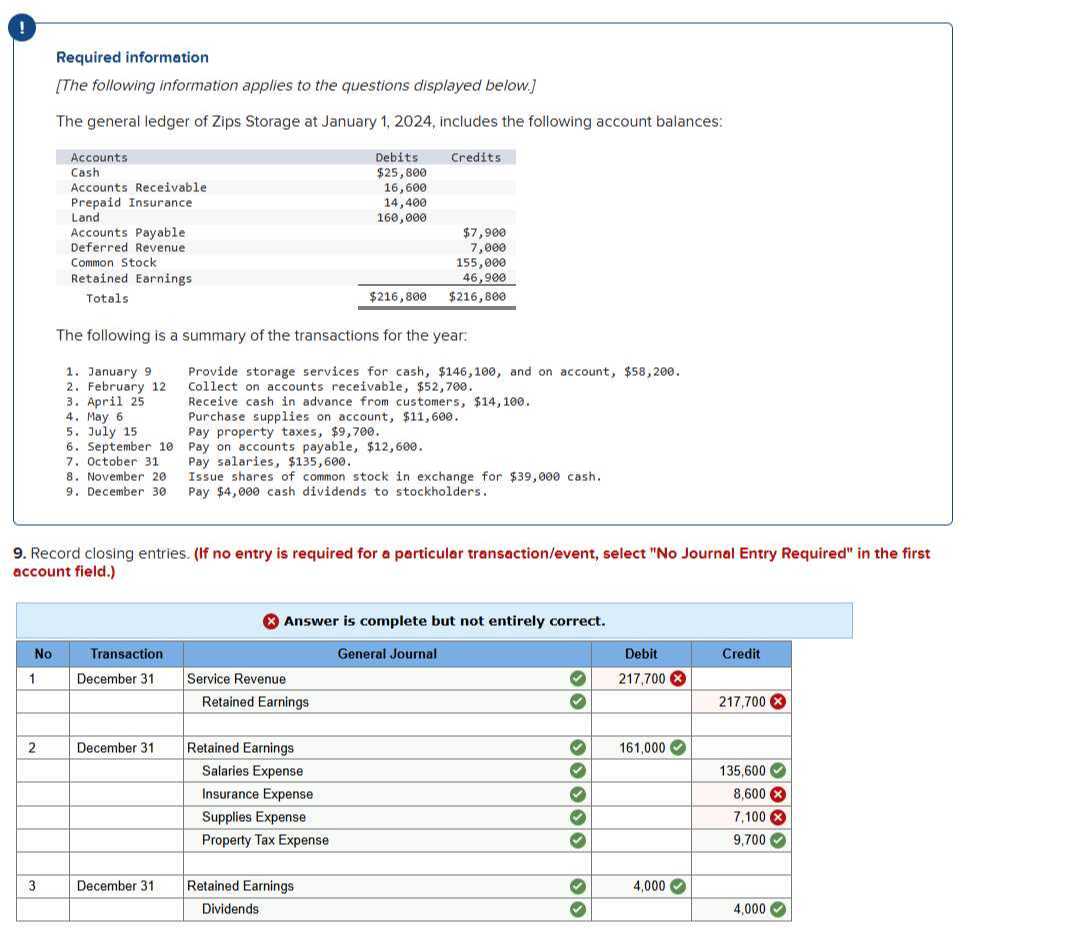Click green check on entry 2 Retained Earnings row
The width and height of the screenshot is (1076, 941).
pos(578,747)
